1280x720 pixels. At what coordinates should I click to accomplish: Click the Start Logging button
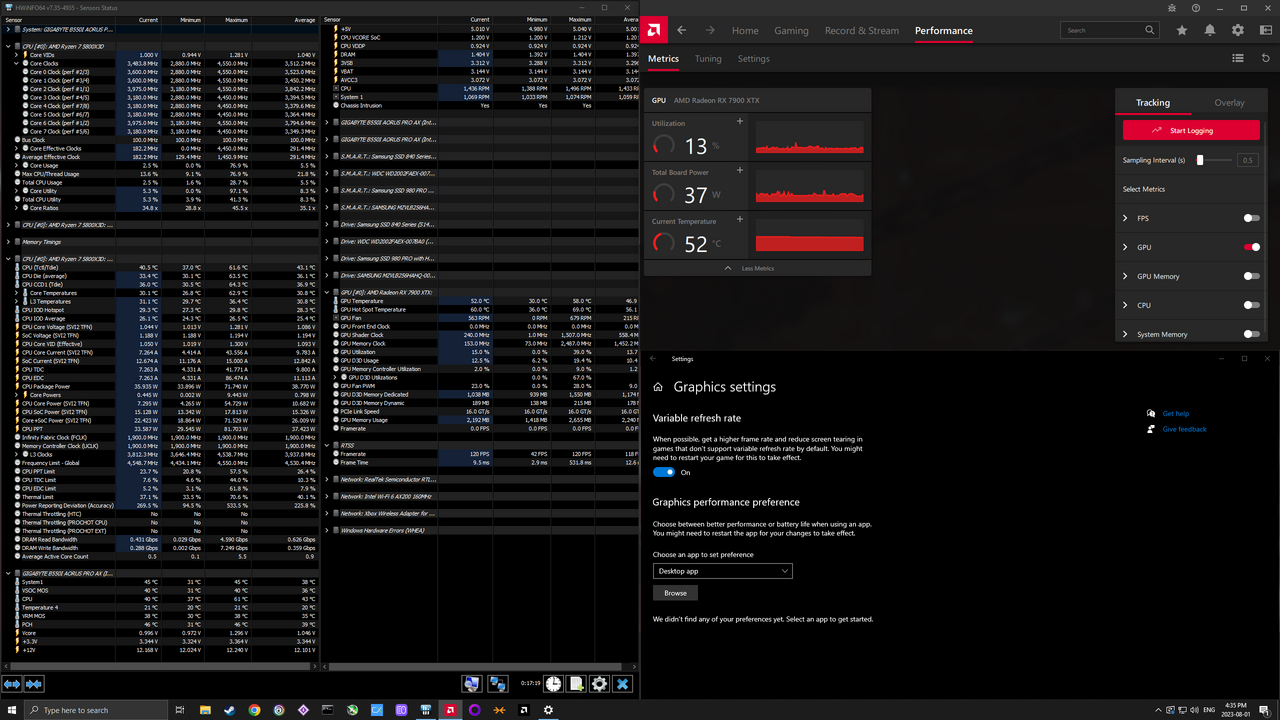[1190, 130]
